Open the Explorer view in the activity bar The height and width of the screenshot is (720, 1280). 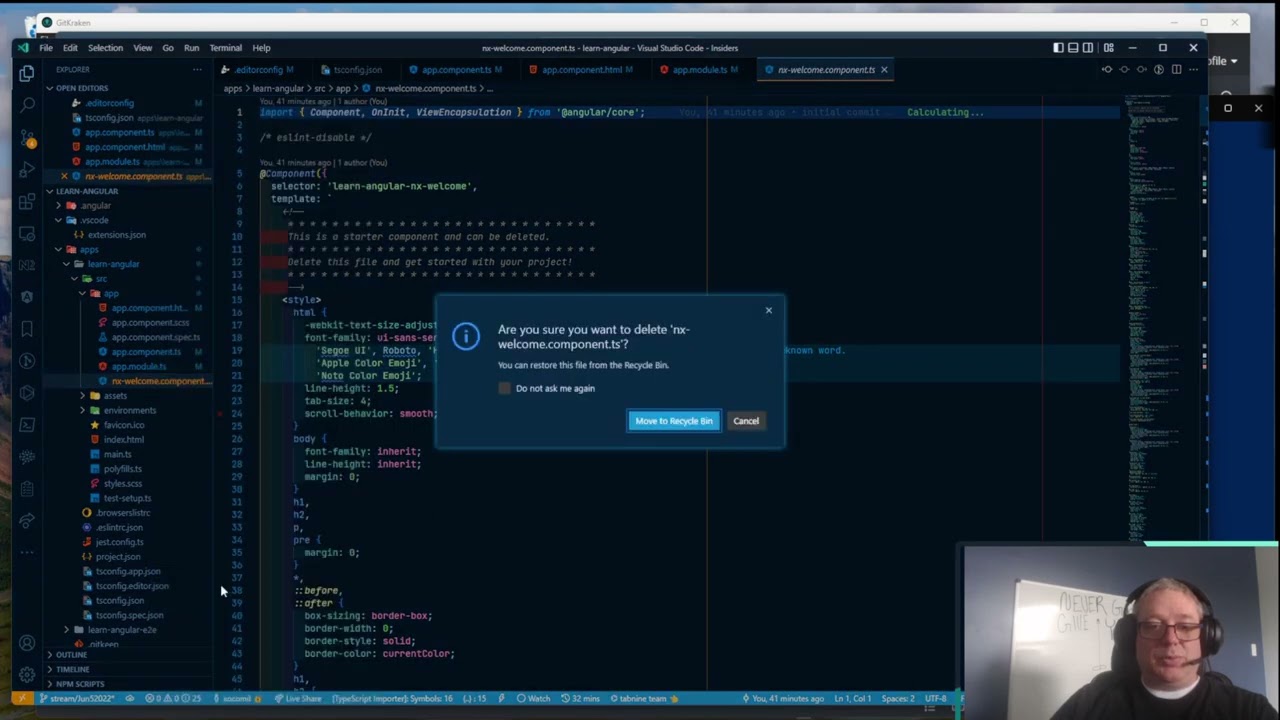coord(27,73)
